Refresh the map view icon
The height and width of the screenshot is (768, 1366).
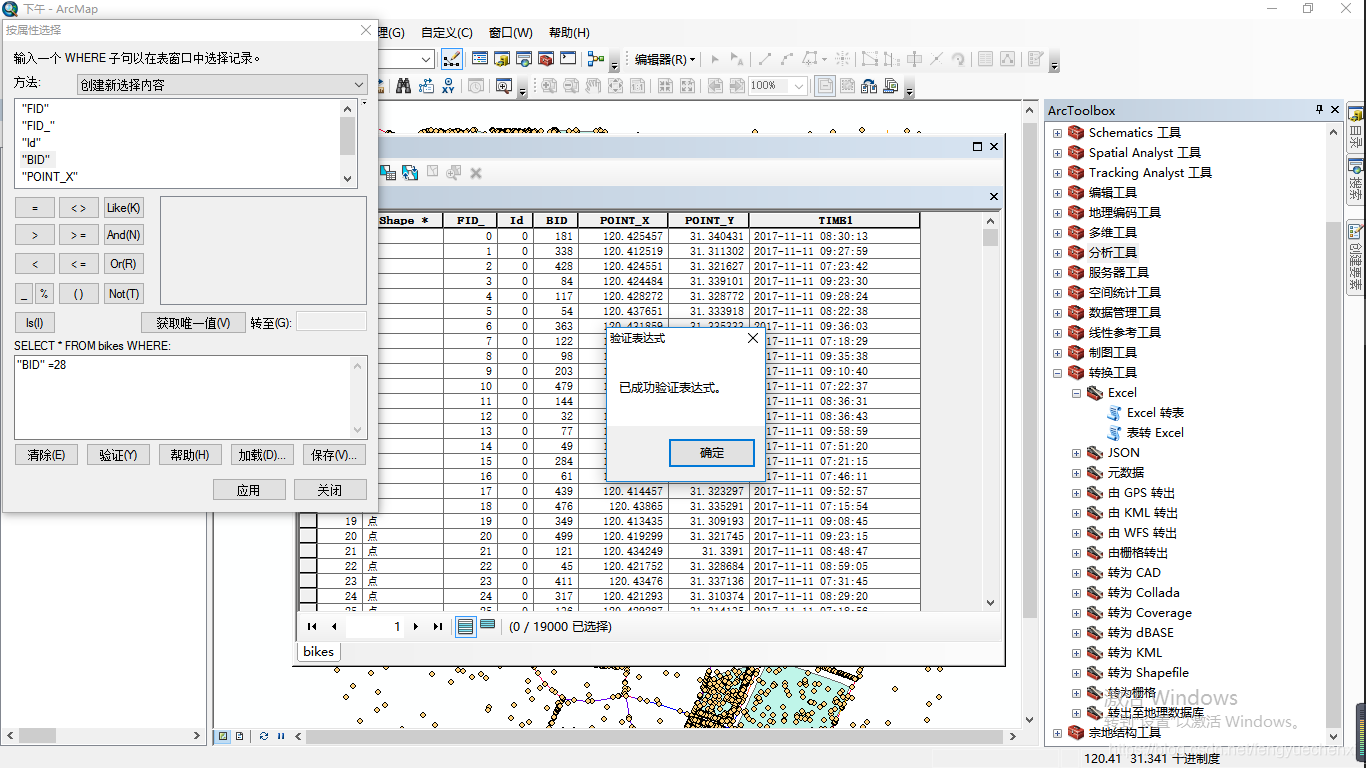(x=264, y=736)
